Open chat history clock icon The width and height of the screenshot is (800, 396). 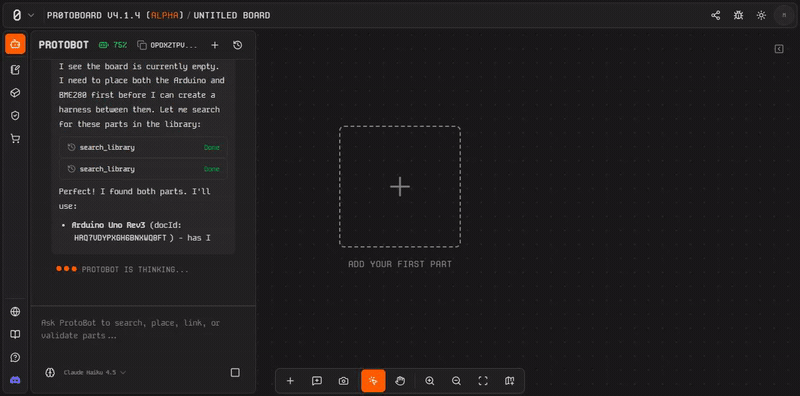(x=237, y=45)
